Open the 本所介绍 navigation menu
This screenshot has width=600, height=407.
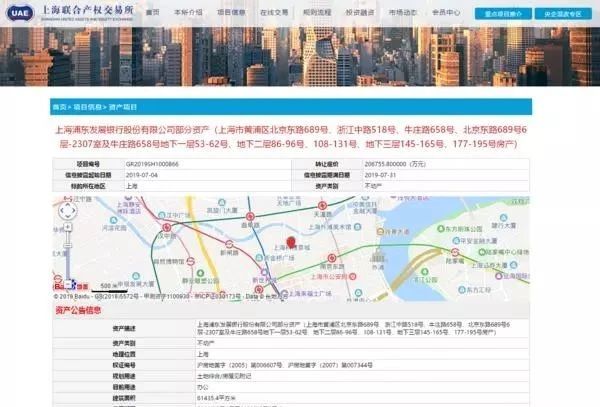188,12
